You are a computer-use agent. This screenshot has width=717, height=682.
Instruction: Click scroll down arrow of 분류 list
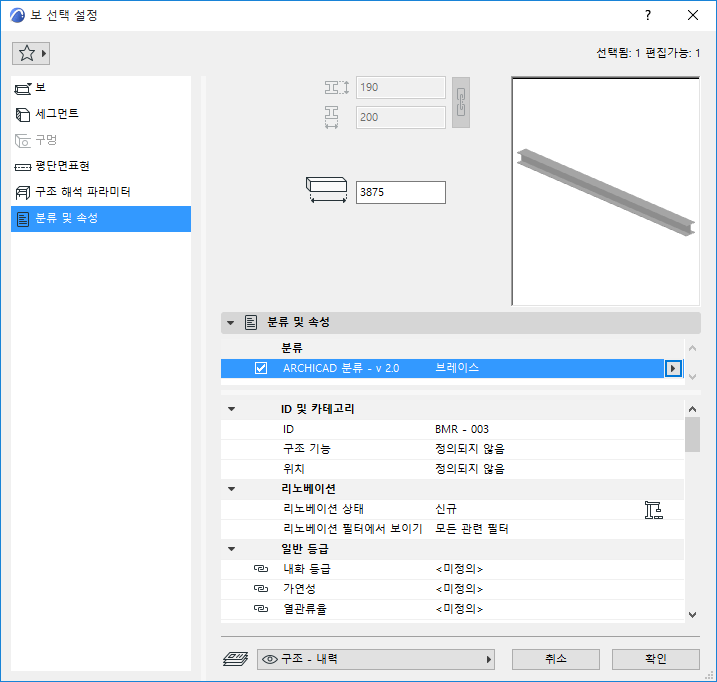click(x=693, y=377)
